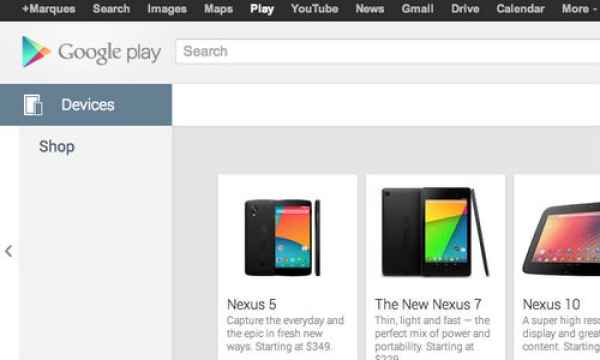The image size is (600, 360).
Task: Click the Google Play logo
Action: pos(91,52)
